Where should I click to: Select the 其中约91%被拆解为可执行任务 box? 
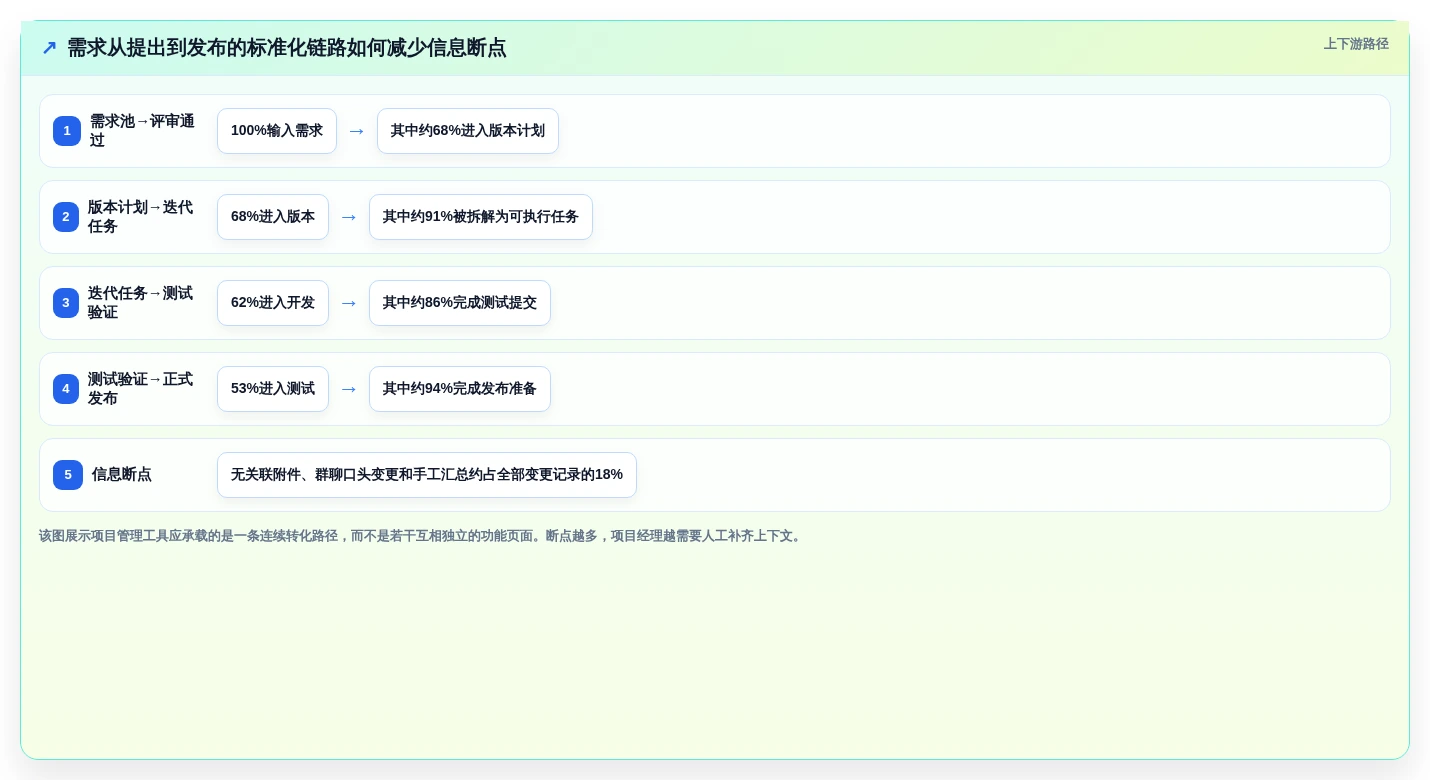[x=481, y=217]
